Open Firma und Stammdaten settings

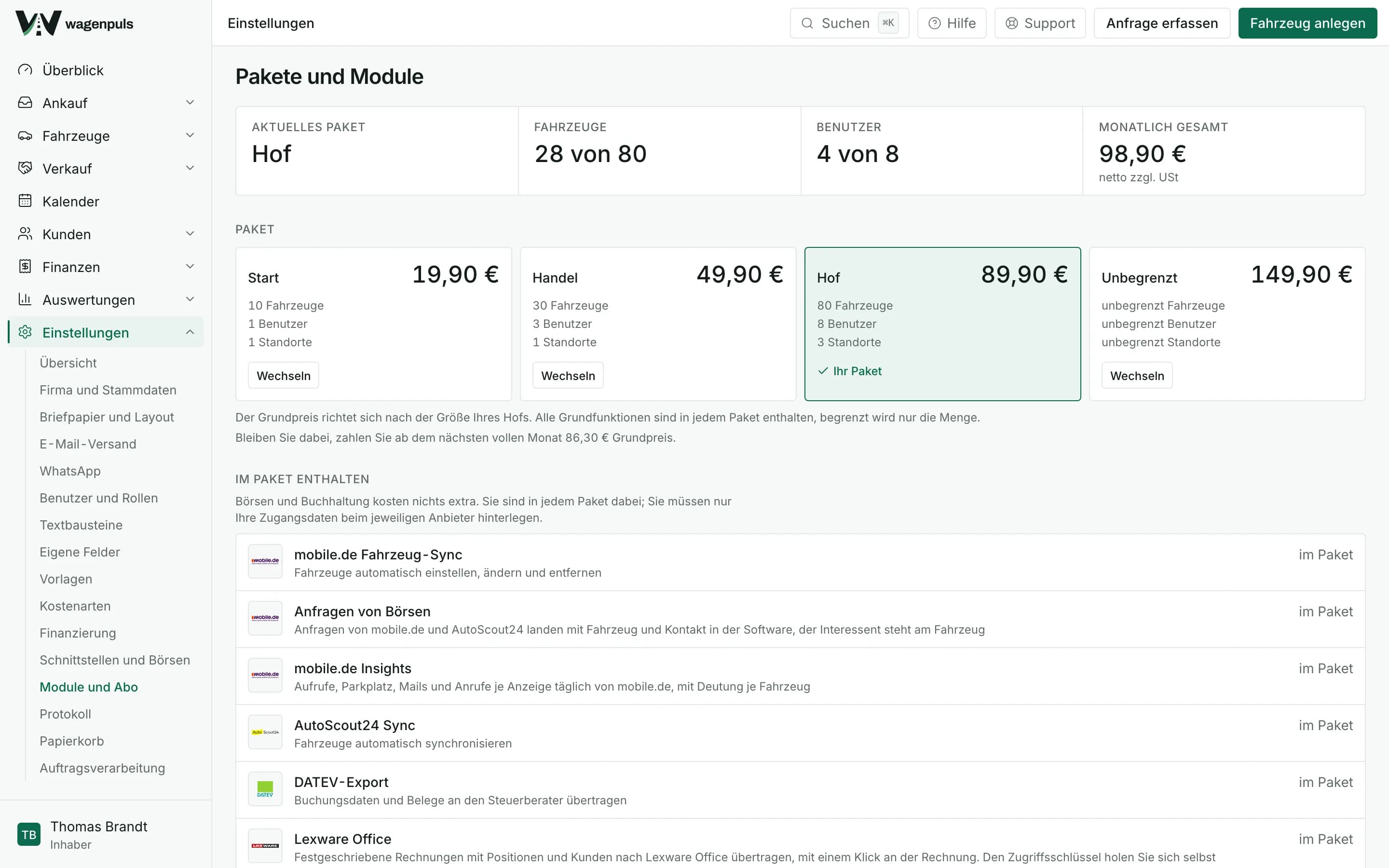click(x=108, y=390)
